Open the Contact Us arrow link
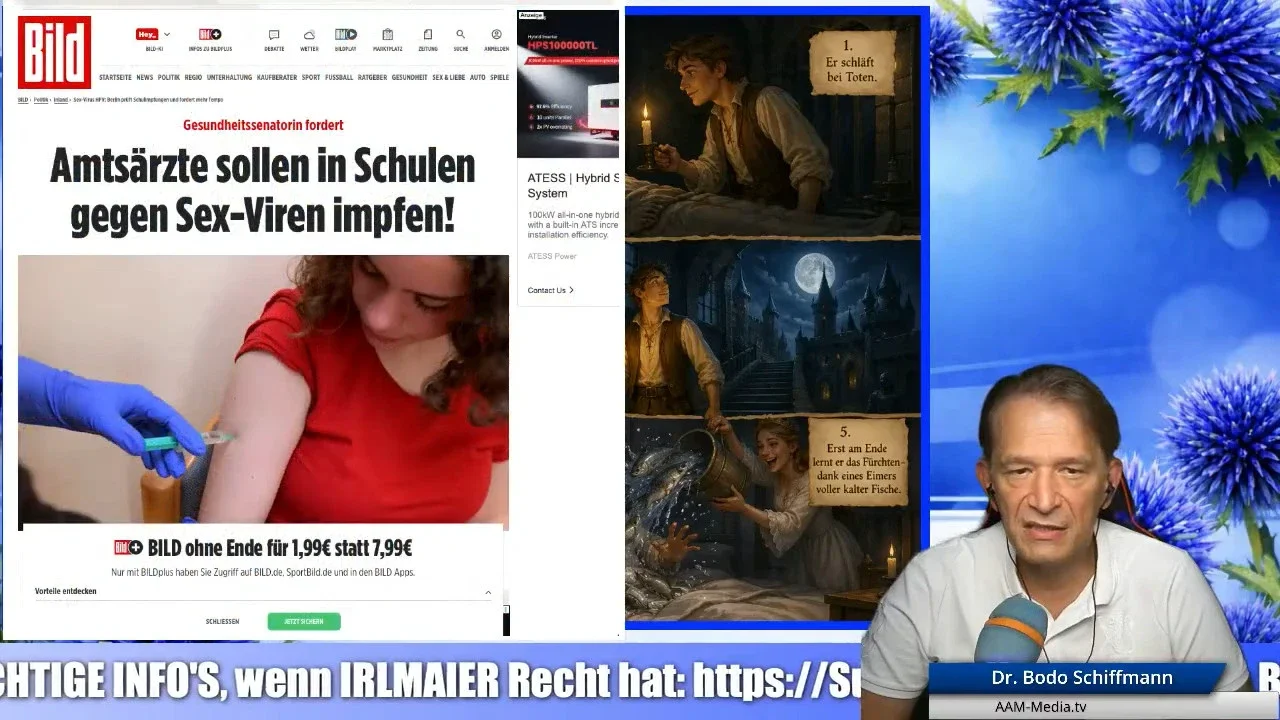The height and width of the screenshot is (720, 1280). [x=550, y=290]
